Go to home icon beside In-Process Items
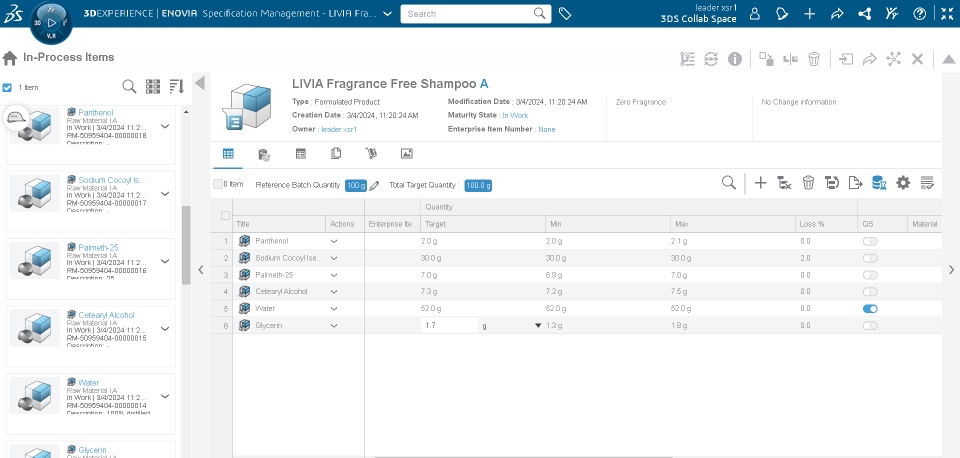 10,58
